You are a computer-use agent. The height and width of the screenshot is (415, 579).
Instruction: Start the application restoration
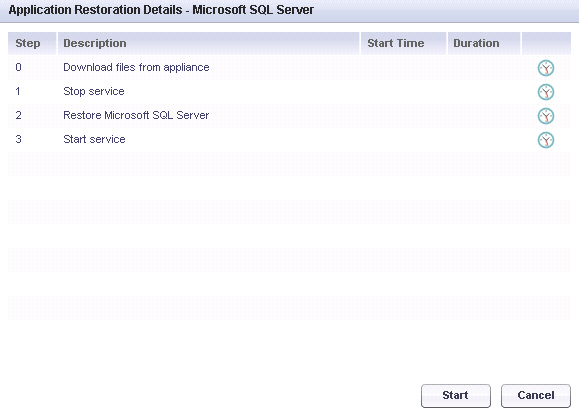(x=456, y=396)
